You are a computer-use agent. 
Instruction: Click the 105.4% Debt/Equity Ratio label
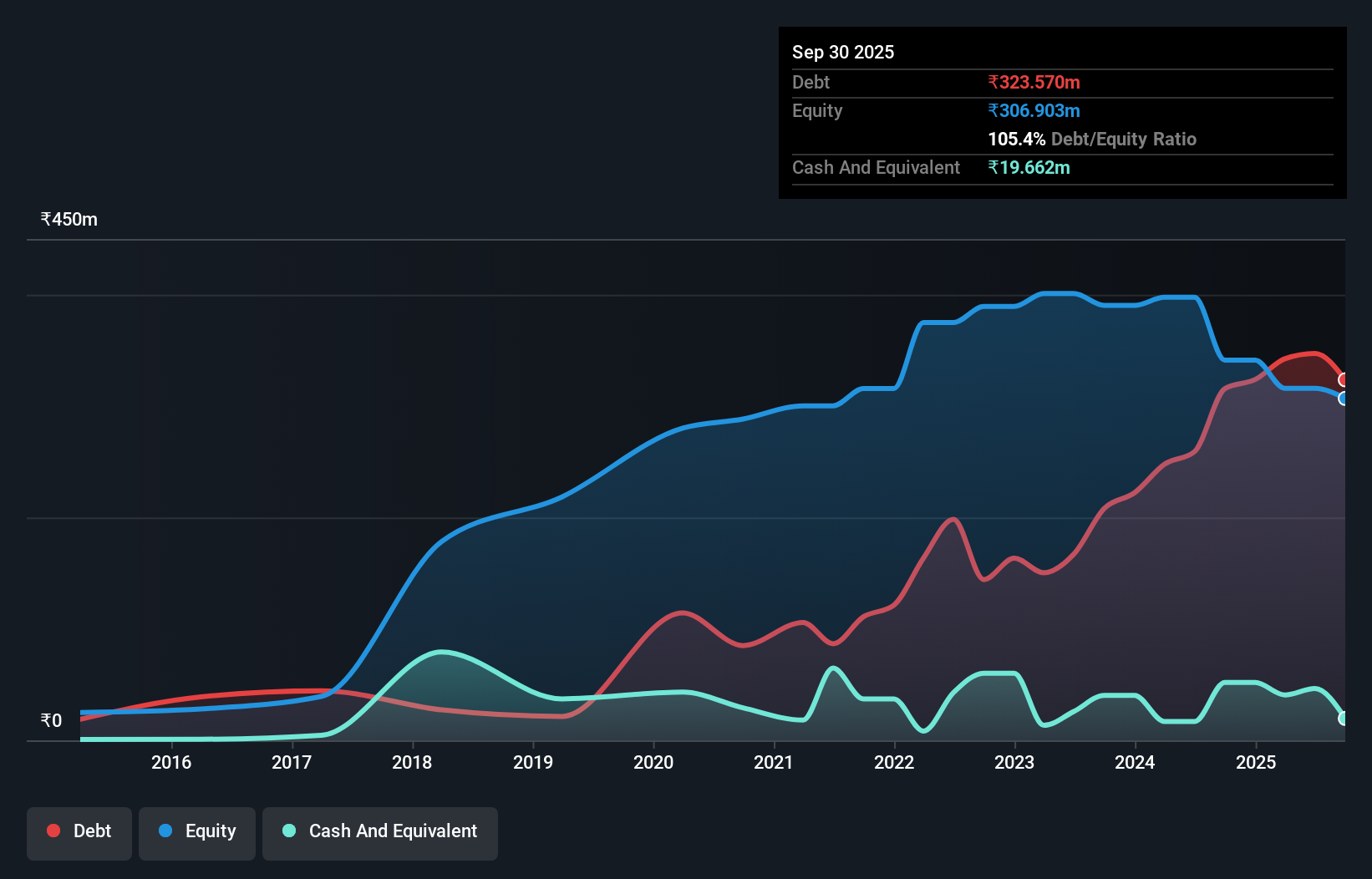(1092, 139)
